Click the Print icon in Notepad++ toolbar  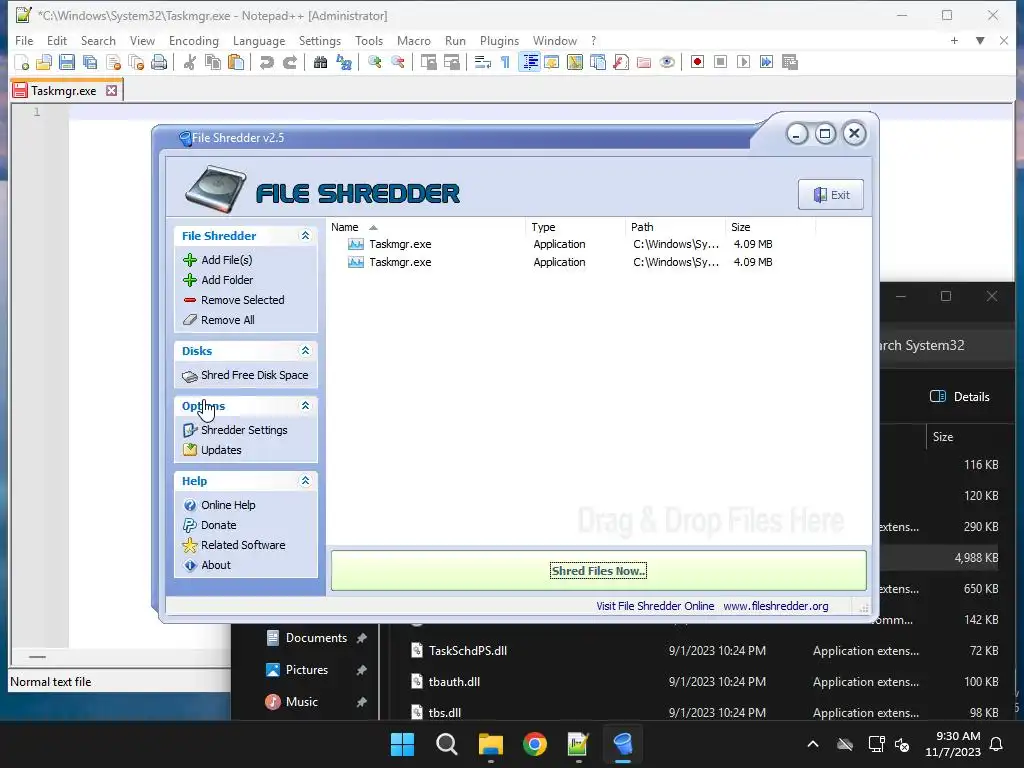[x=159, y=62]
